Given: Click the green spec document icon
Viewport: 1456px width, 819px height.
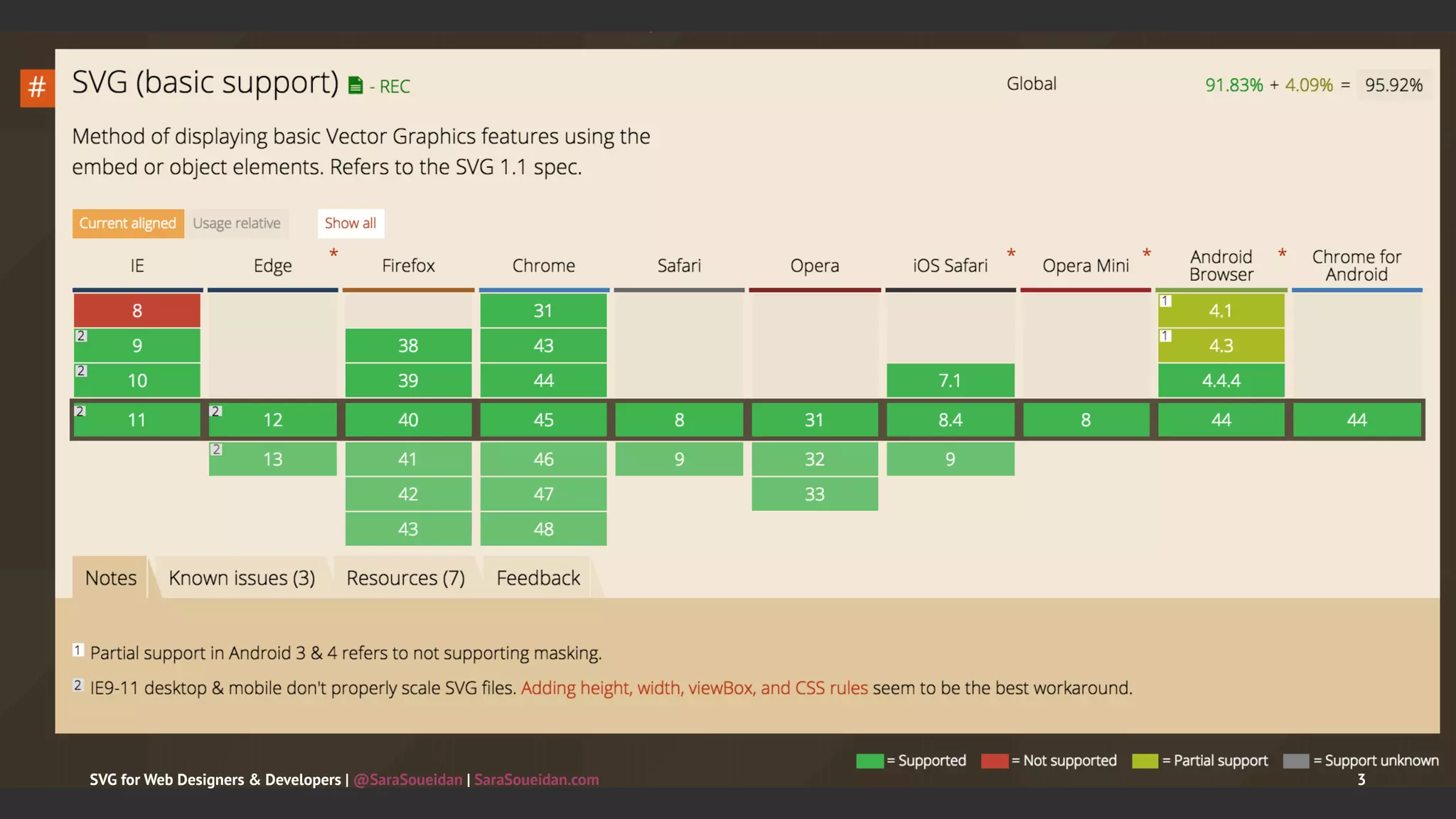Looking at the screenshot, I should (355, 86).
